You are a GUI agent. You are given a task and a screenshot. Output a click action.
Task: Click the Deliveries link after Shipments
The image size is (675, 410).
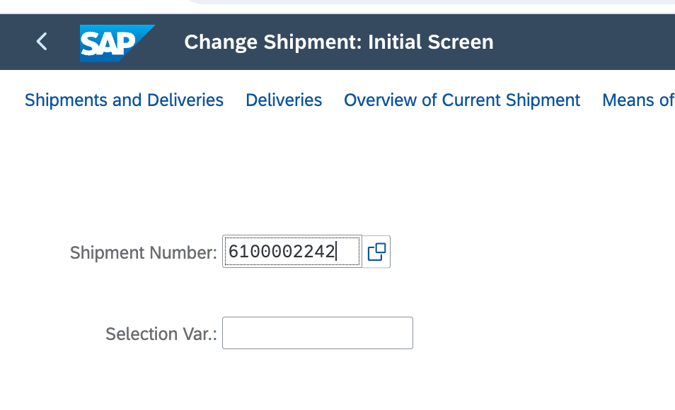[284, 100]
